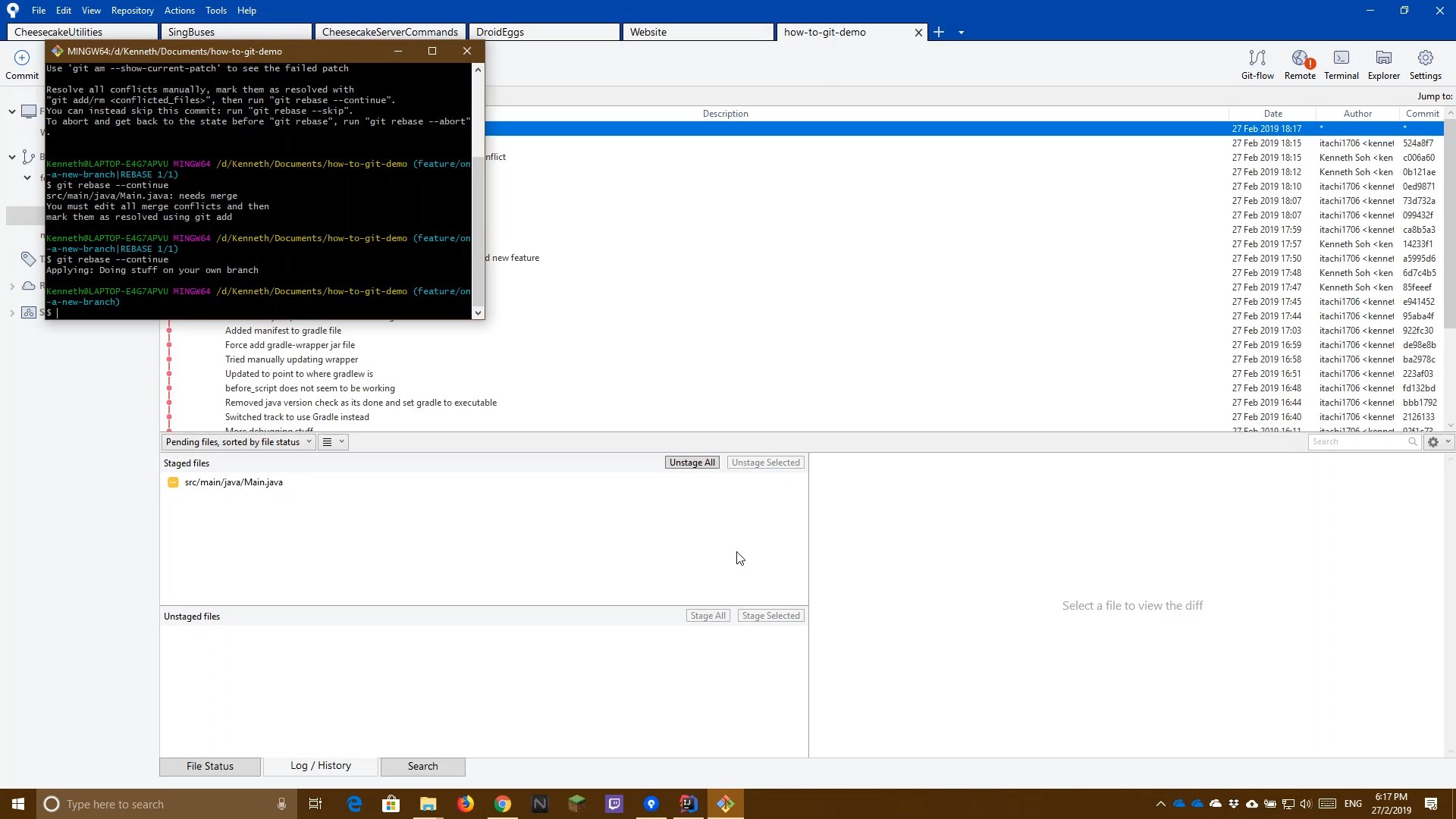Image resolution: width=1456 pixels, height=819 pixels.
Task: Click the Commit toolbar button
Action: click(x=22, y=64)
